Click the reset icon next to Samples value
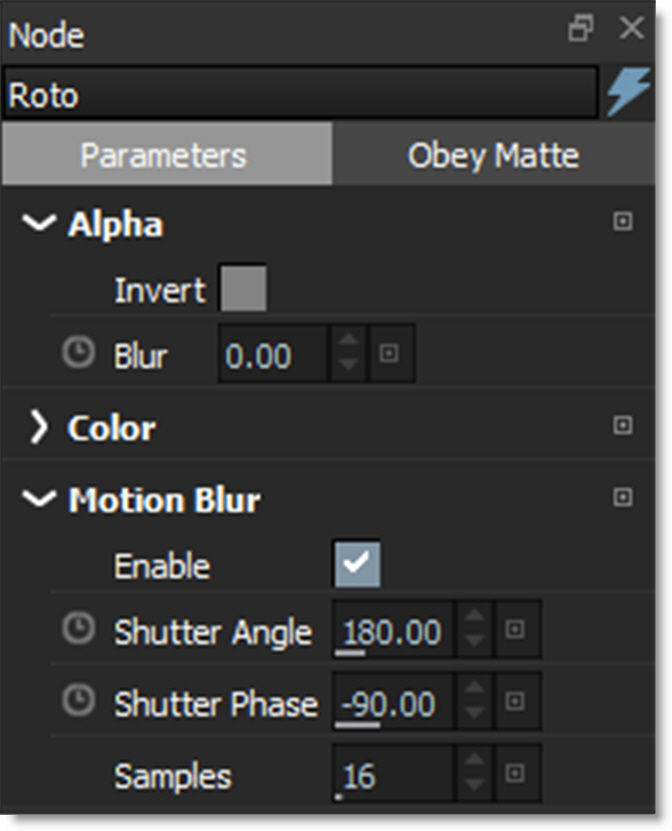The height and width of the screenshot is (831, 672). pos(516,773)
